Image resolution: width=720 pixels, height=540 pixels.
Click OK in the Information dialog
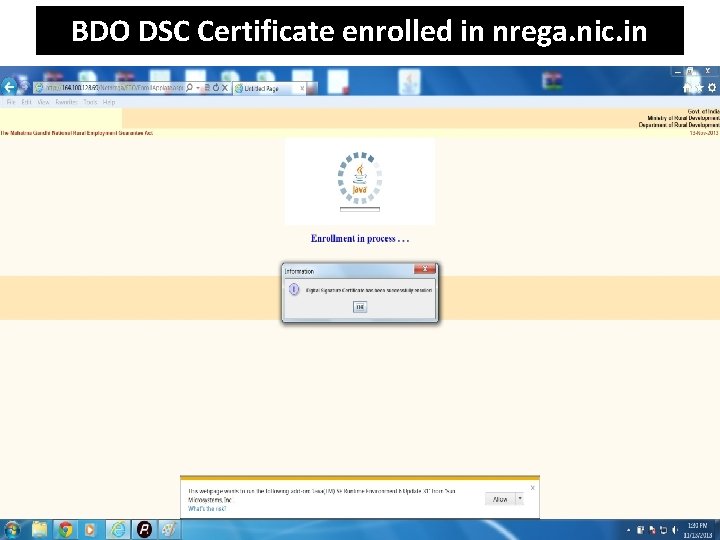pyautogui.click(x=360, y=307)
